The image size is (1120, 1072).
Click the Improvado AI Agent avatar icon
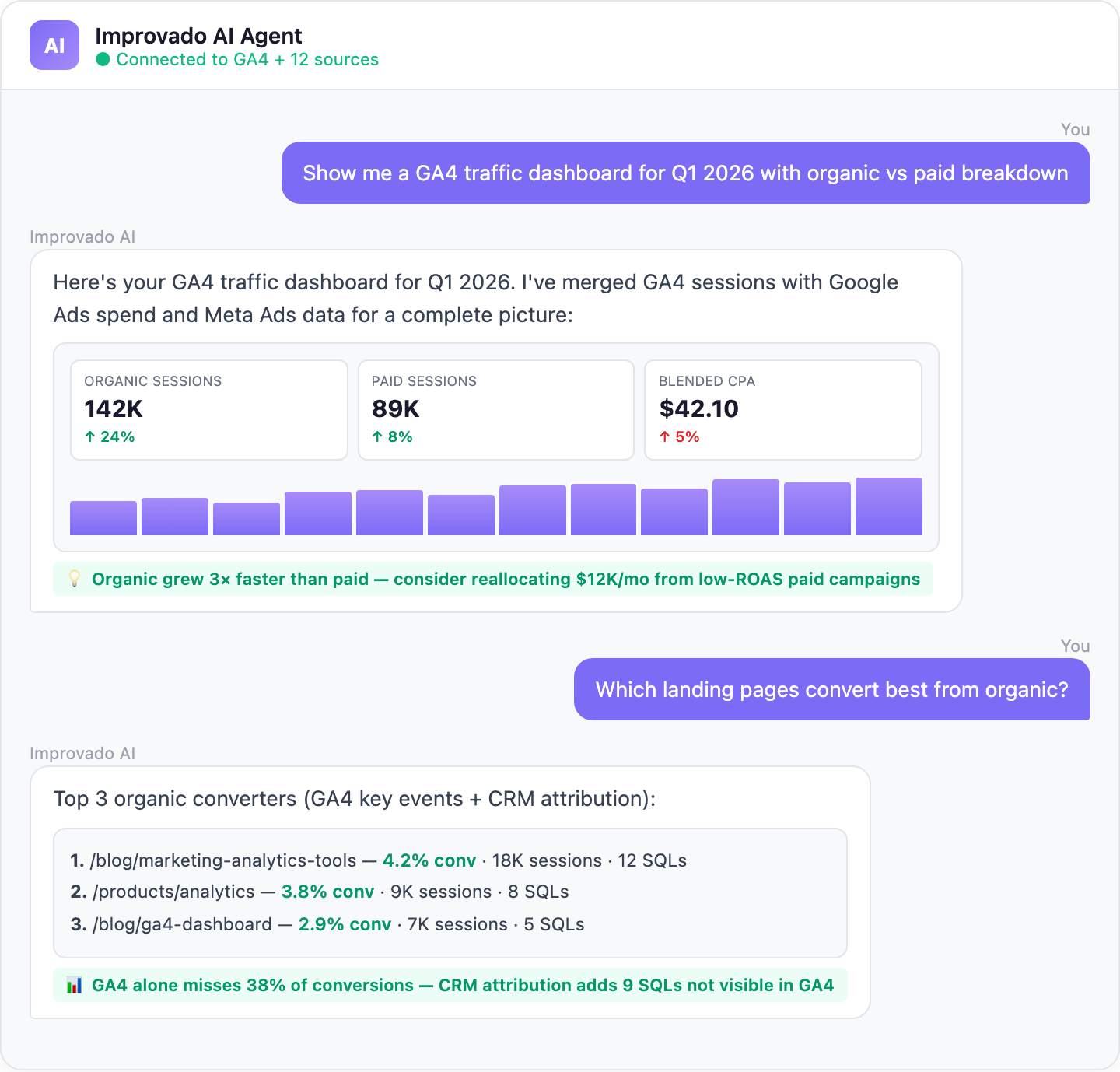54,46
